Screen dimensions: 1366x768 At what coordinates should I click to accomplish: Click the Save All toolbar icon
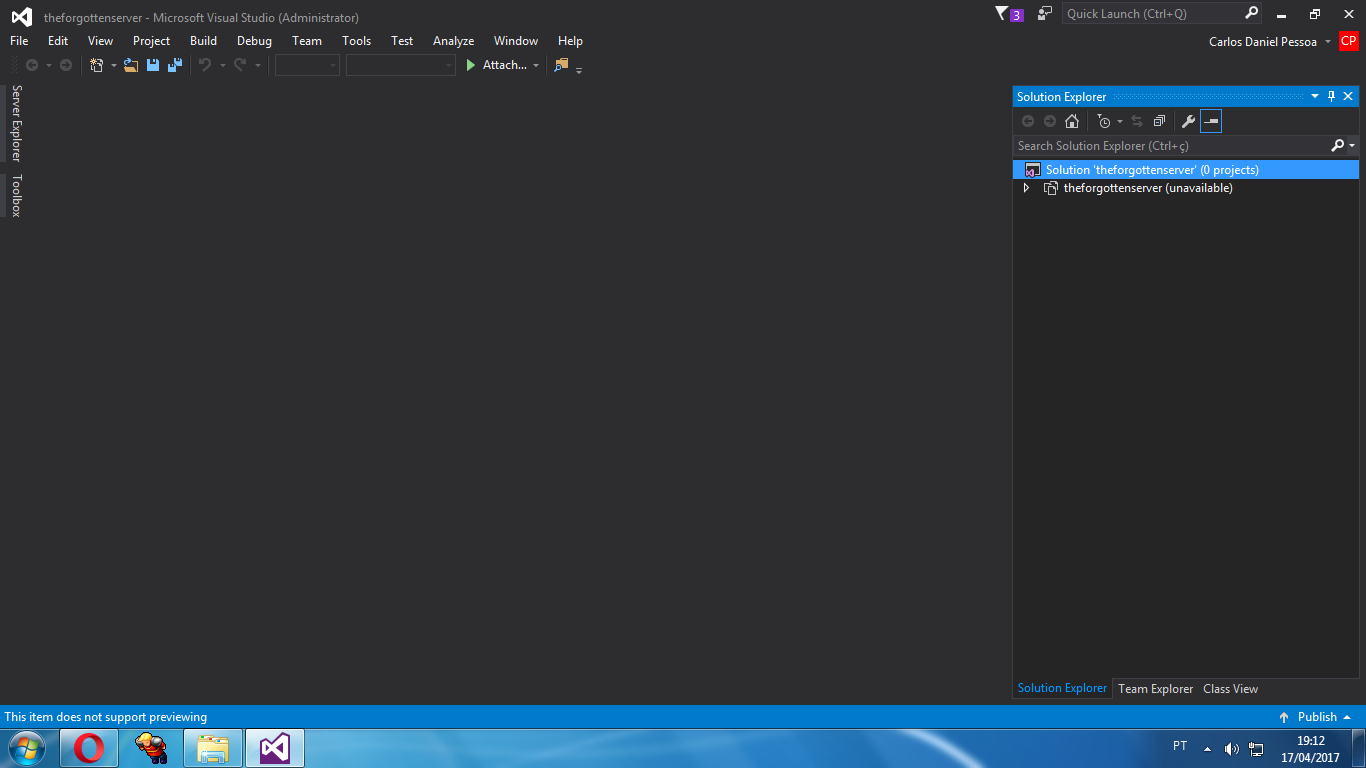click(x=175, y=65)
